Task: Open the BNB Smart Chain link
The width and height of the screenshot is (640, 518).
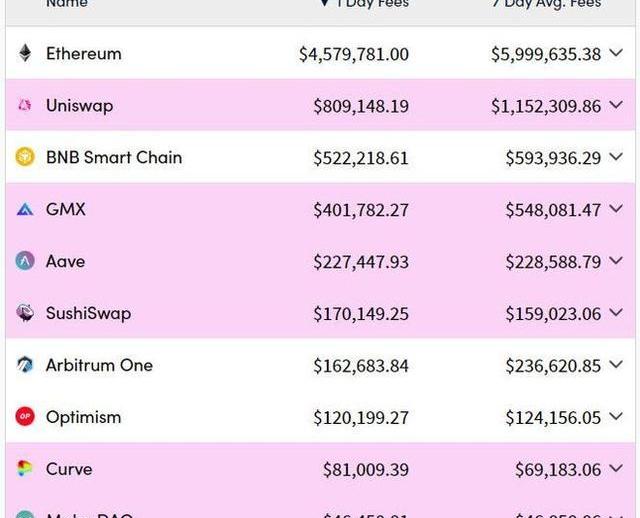Action: (114, 158)
